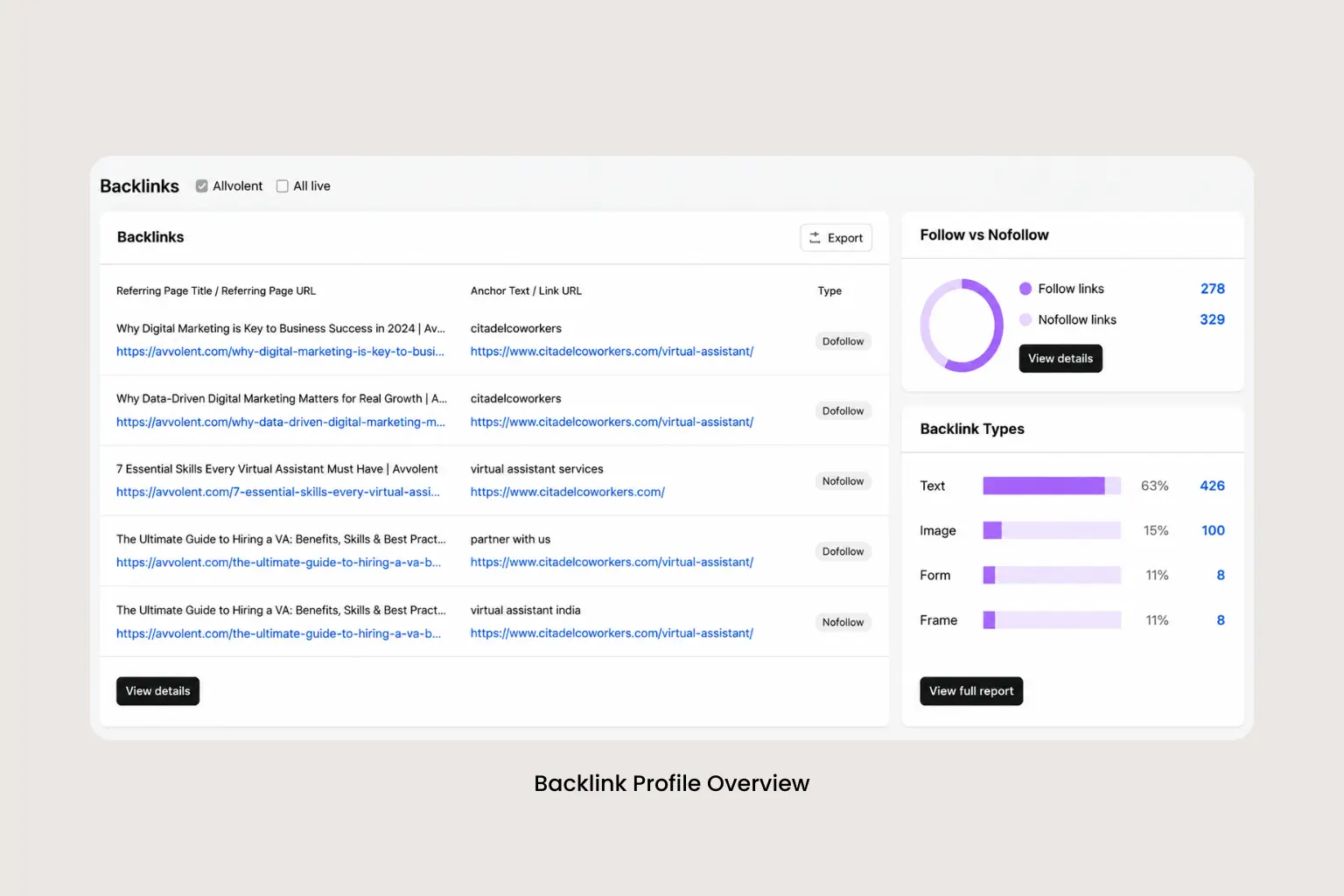
Task: Open avvolent 7-essential-skills-every-virtual-assi link
Action: [278, 492]
